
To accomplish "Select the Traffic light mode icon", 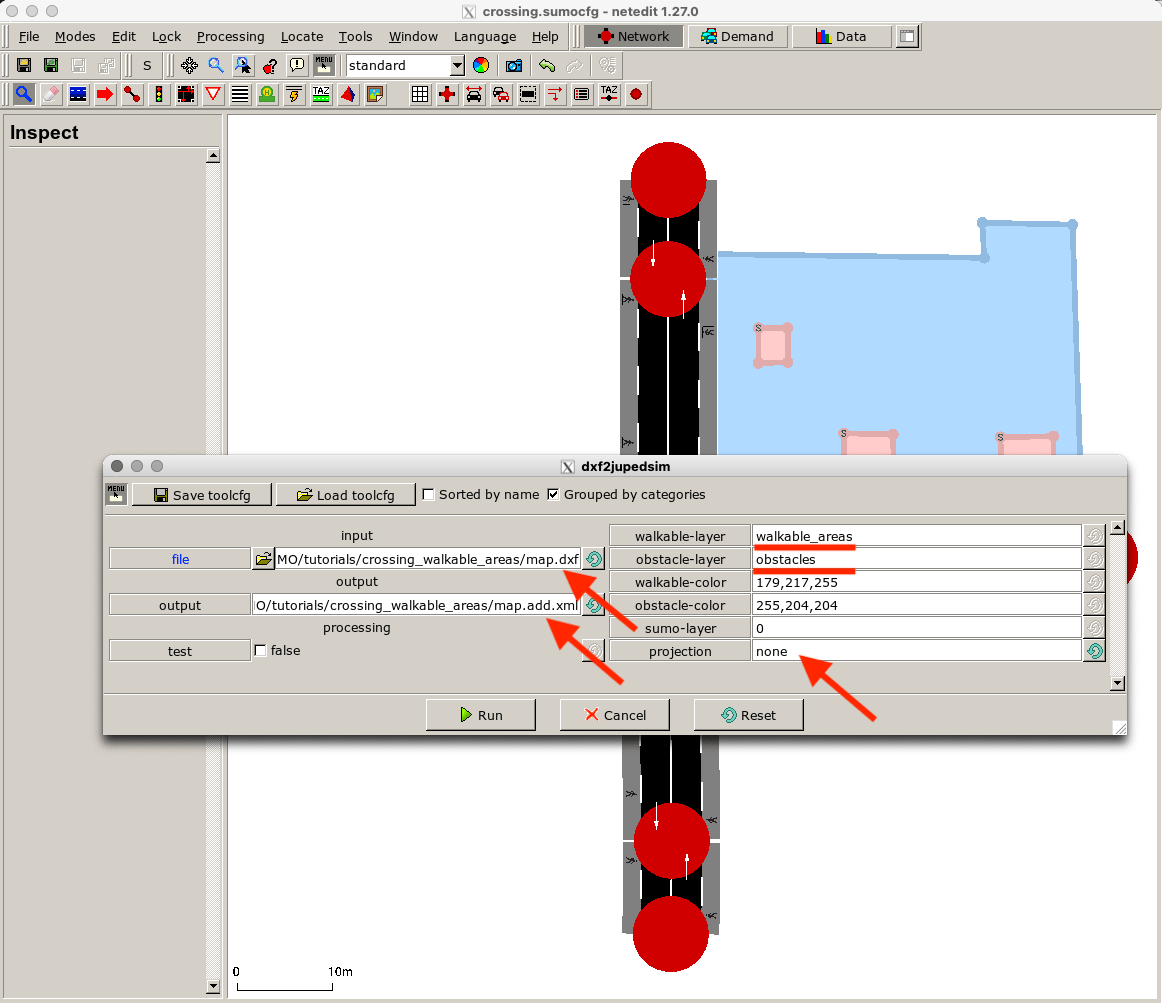I will pos(159,94).
